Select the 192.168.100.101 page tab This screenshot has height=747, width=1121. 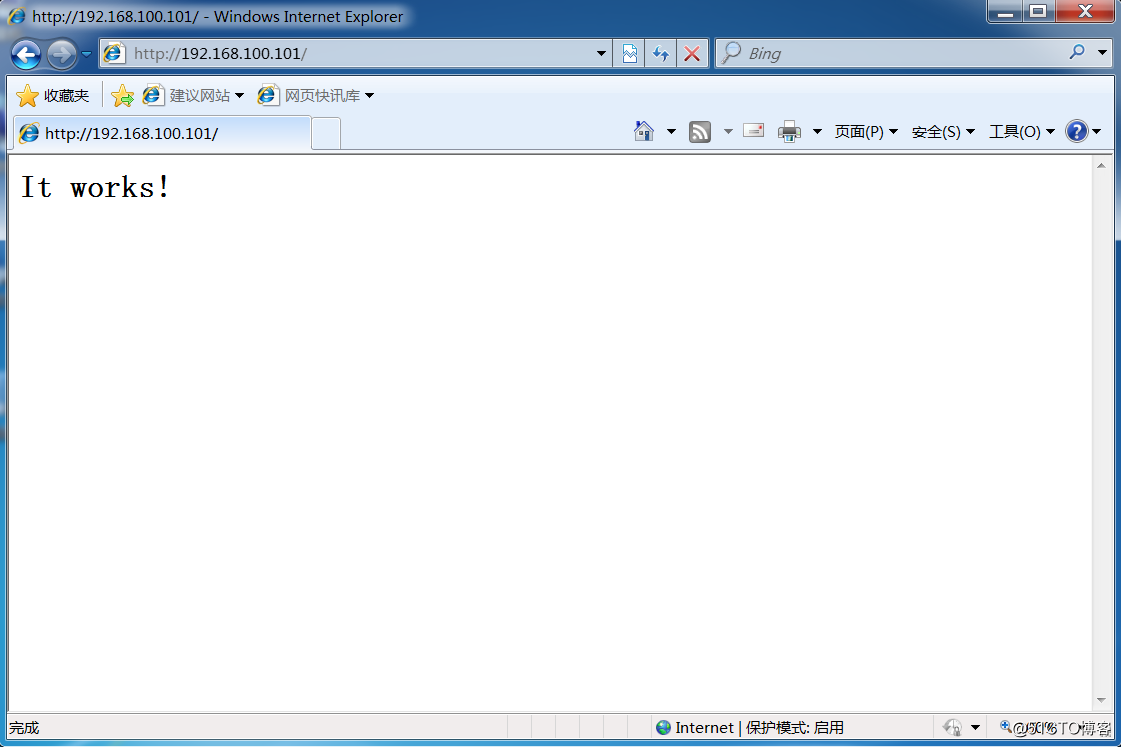(x=162, y=134)
